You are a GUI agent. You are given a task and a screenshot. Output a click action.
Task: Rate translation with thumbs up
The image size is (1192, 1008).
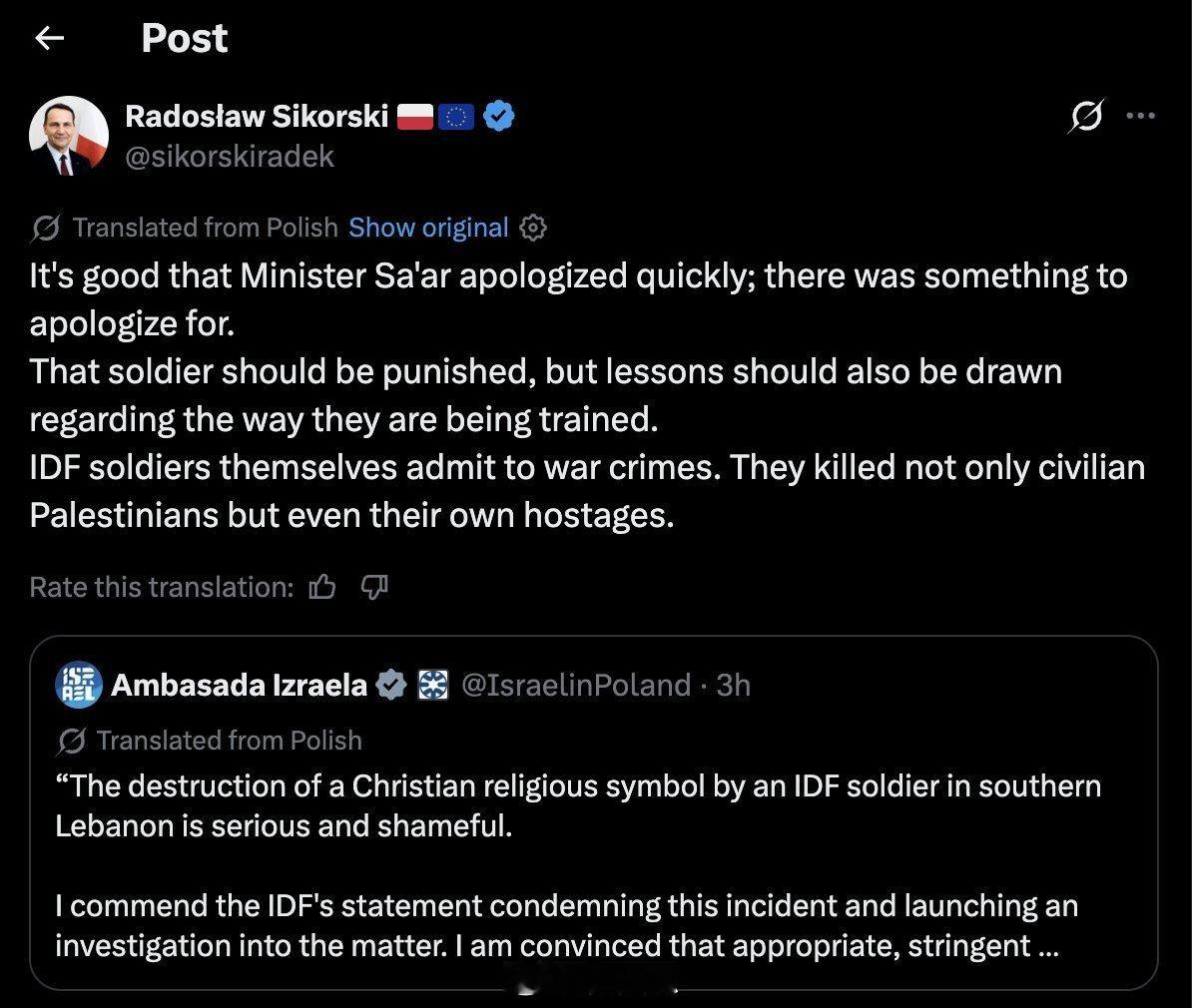point(322,588)
